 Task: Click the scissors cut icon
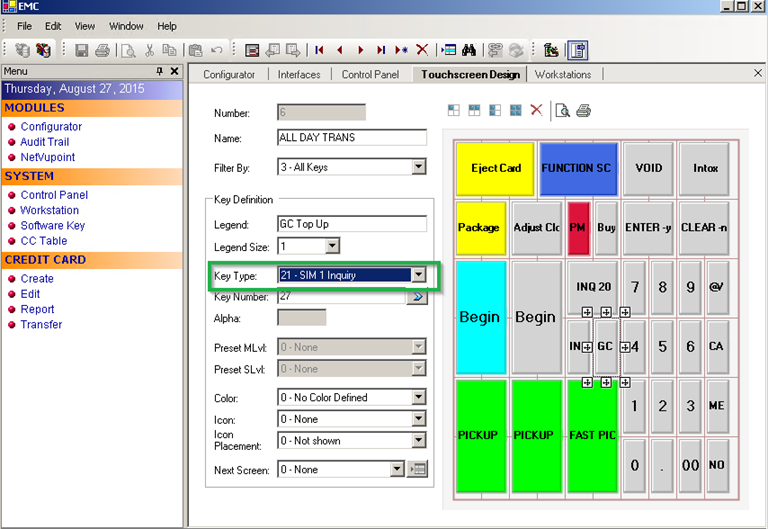(150, 50)
